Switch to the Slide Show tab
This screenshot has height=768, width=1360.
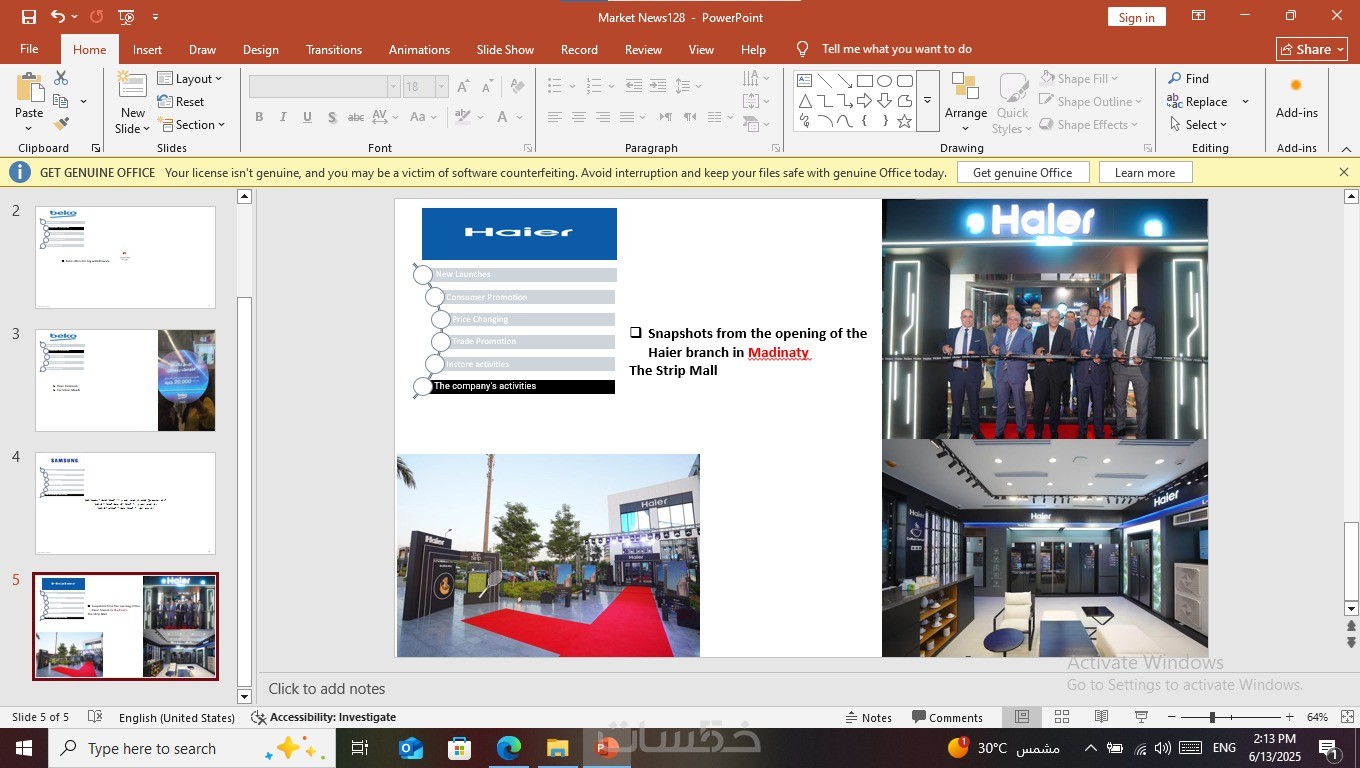click(x=505, y=49)
